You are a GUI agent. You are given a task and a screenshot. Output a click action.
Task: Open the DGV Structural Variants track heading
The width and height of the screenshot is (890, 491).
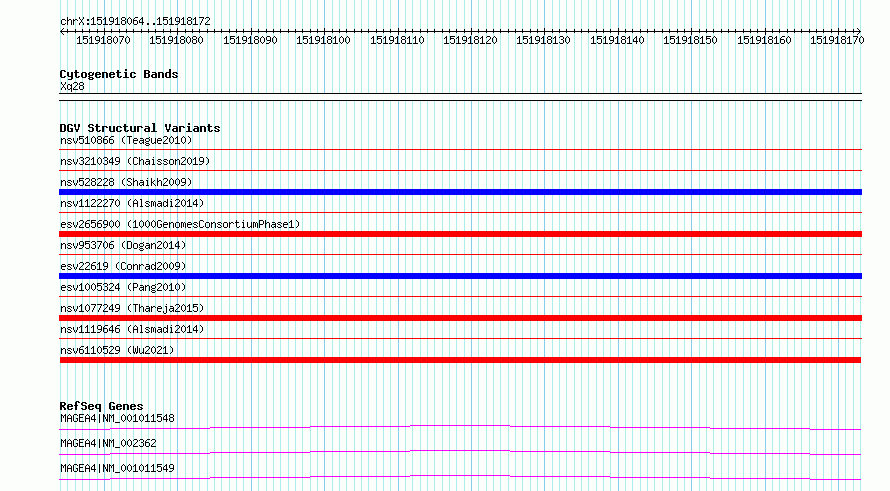coord(140,128)
